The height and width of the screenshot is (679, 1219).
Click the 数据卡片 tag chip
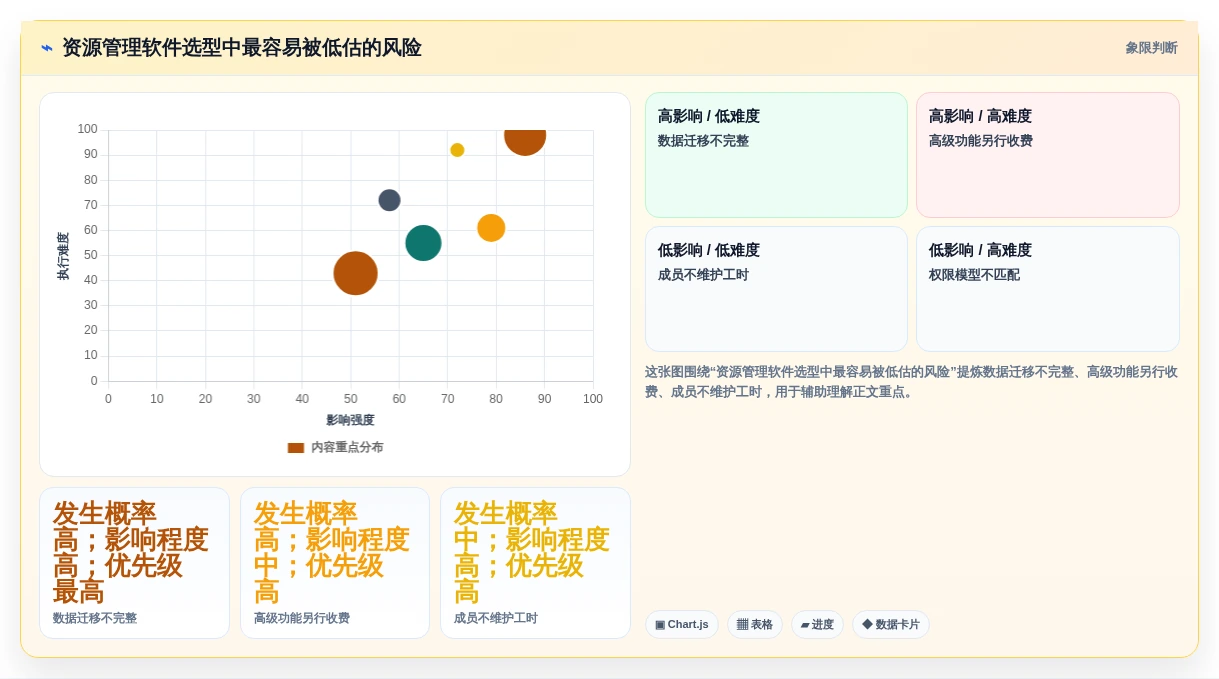click(x=890, y=624)
